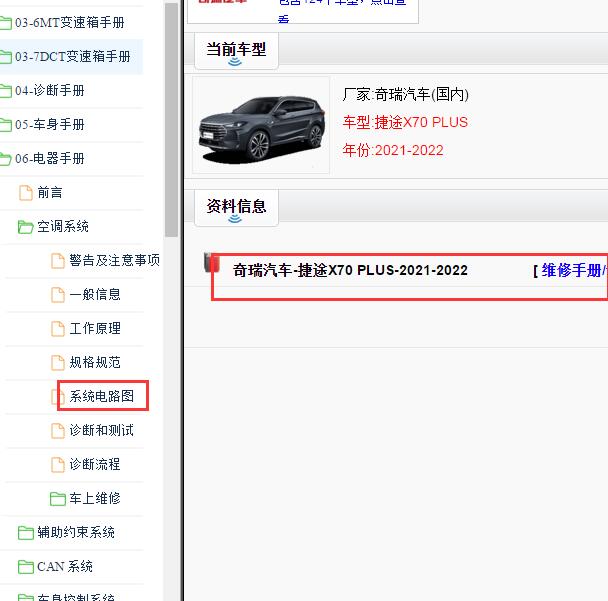
Task: Click folder icon beside 03-7DCT变速箱手册
Action: pos(5,57)
